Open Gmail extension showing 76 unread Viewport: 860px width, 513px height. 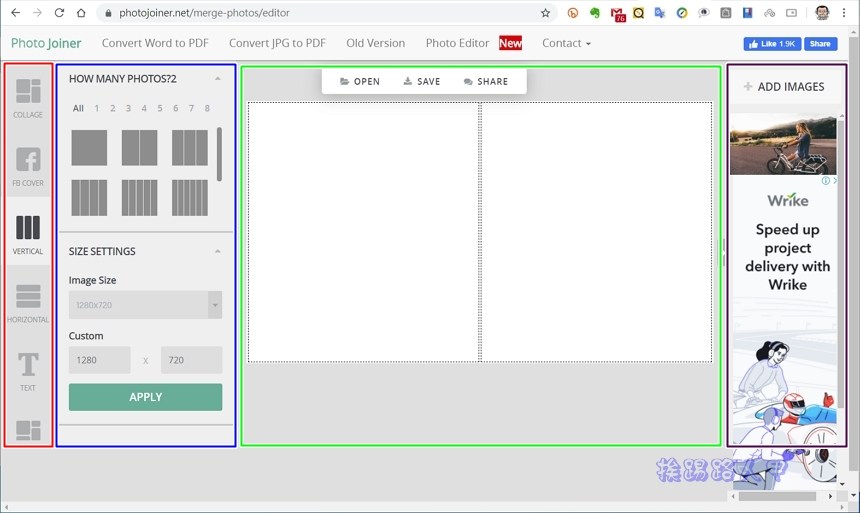point(618,14)
